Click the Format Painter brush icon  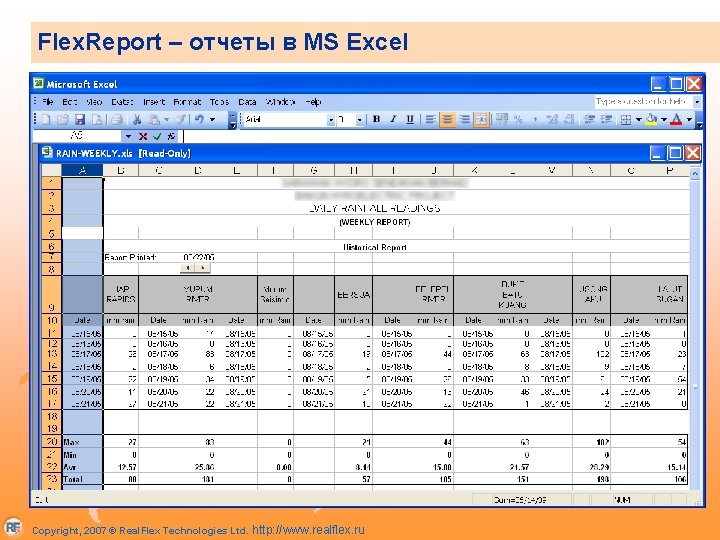click(x=181, y=120)
